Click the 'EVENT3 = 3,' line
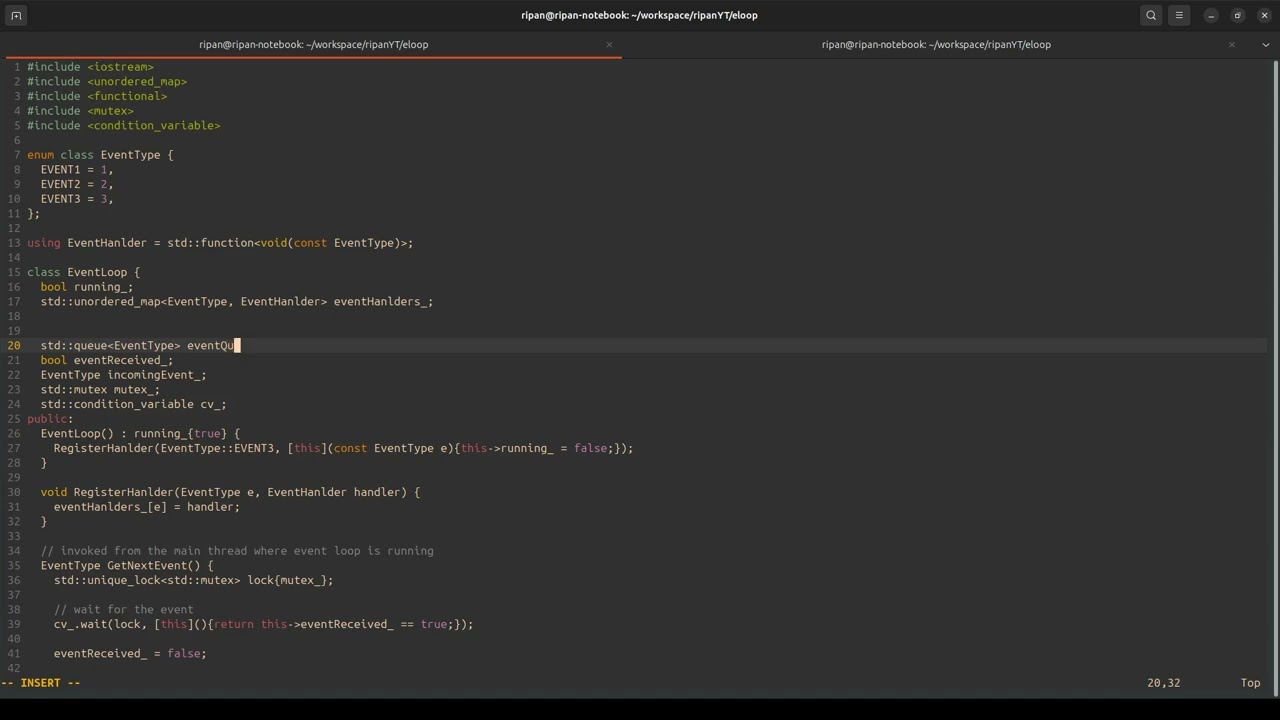This screenshot has height=720, width=1280. 77,199
